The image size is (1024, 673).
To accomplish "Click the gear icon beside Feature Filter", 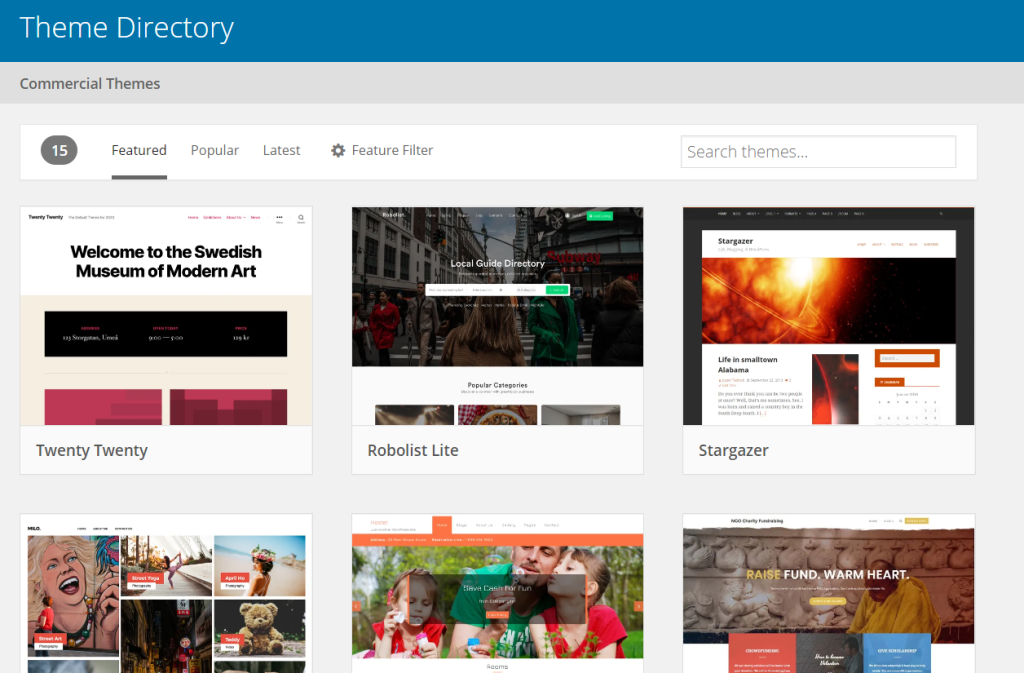I will tap(338, 150).
